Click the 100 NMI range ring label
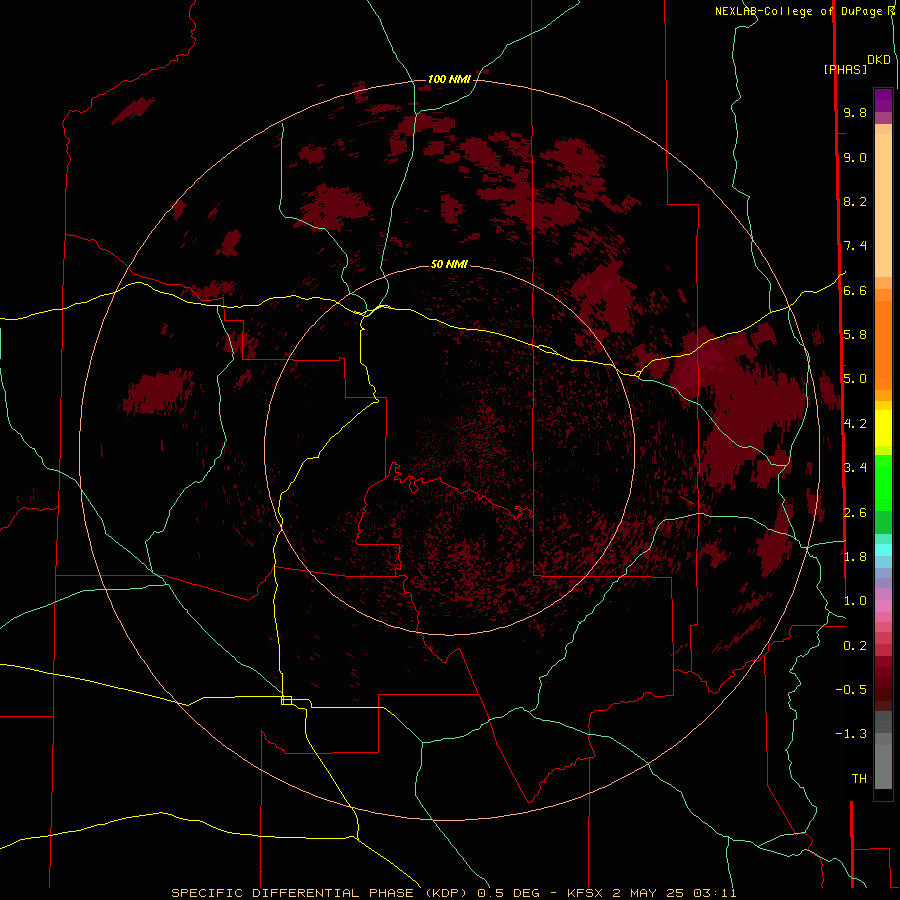 pyautogui.click(x=449, y=79)
